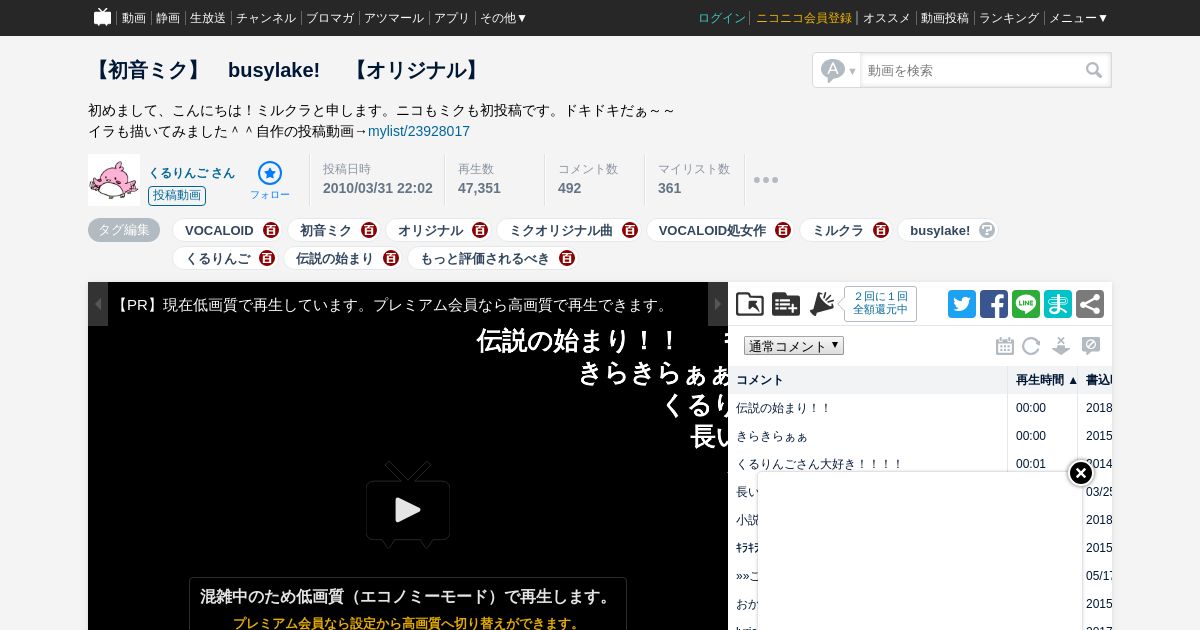The height and width of the screenshot is (630, 1200).
Task: Open dictionary icon for ミルクラ tag
Action: tap(881, 230)
